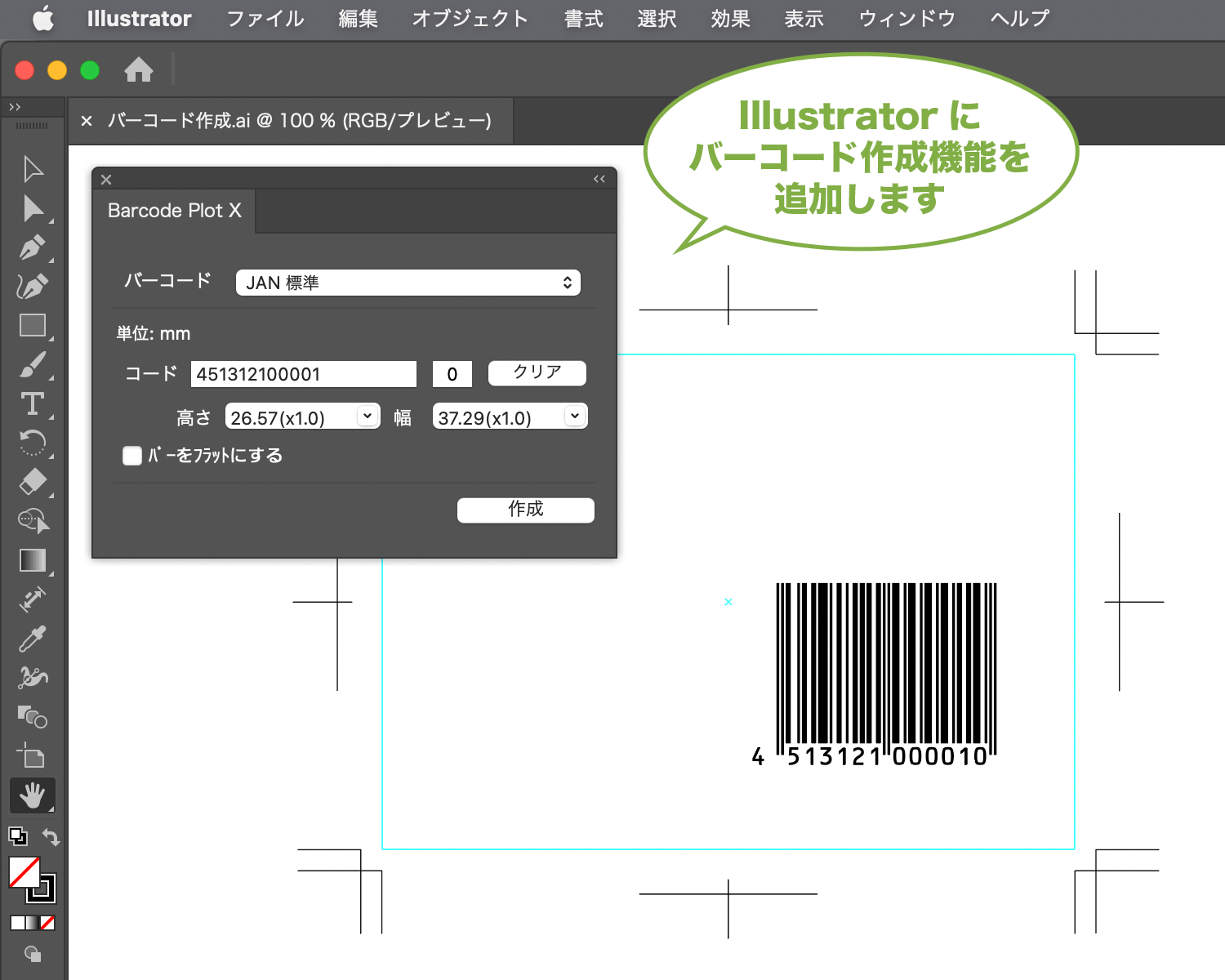Set fill mode to Gradient

click(x=33, y=923)
